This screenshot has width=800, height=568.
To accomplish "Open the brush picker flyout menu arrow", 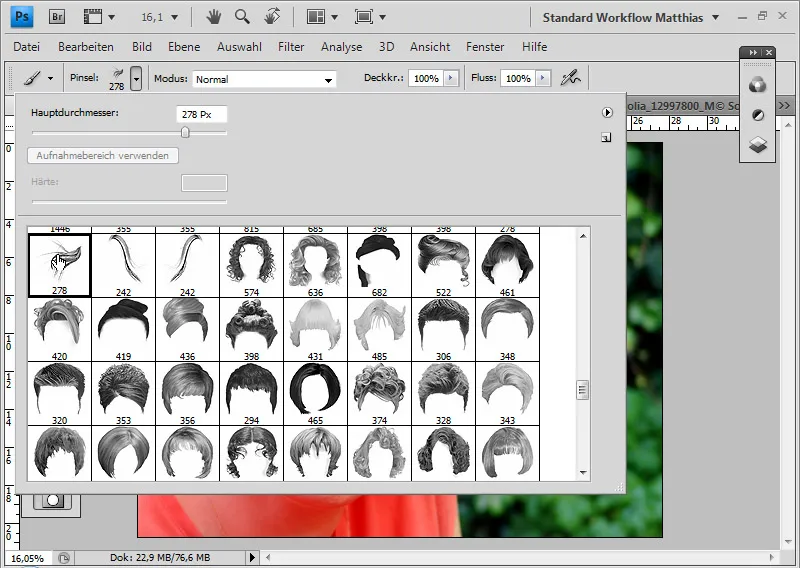I will 607,112.
